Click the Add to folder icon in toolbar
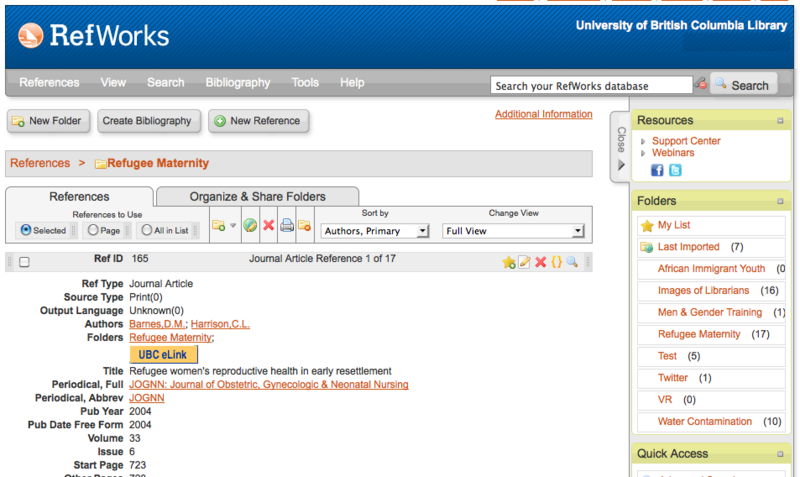800x477 pixels. 218,226
